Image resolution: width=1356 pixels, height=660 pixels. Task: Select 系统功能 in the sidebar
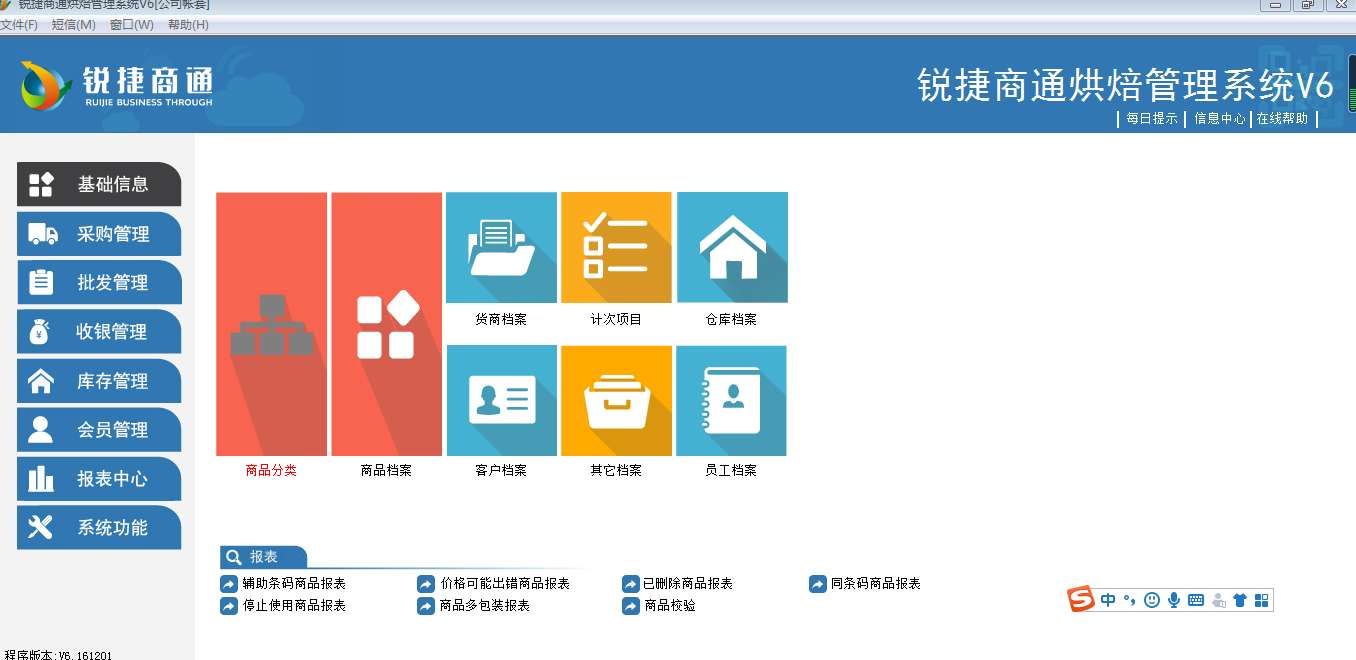pyautogui.click(x=99, y=528)
